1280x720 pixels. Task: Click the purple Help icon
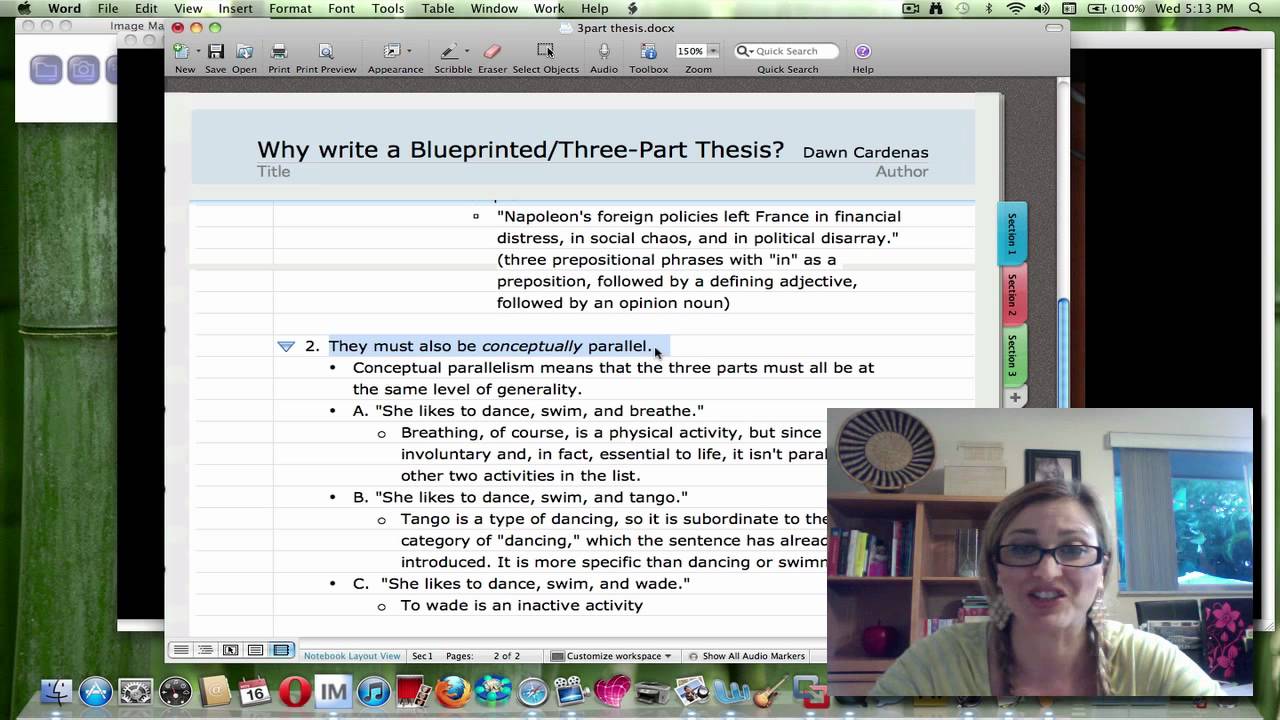click(862, 52)
